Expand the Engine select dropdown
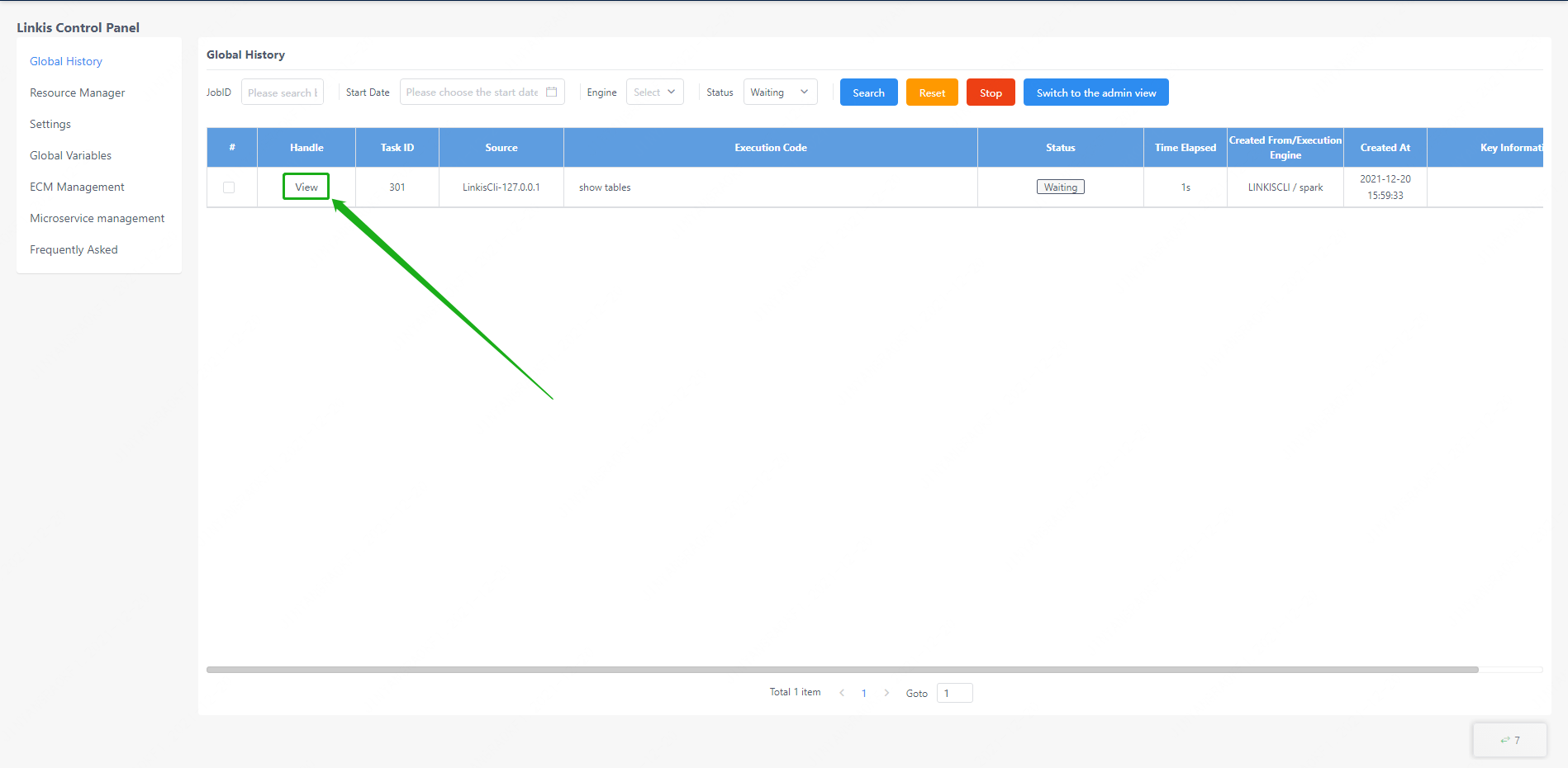Screen dimensions: 1568x768 [654, 92]
